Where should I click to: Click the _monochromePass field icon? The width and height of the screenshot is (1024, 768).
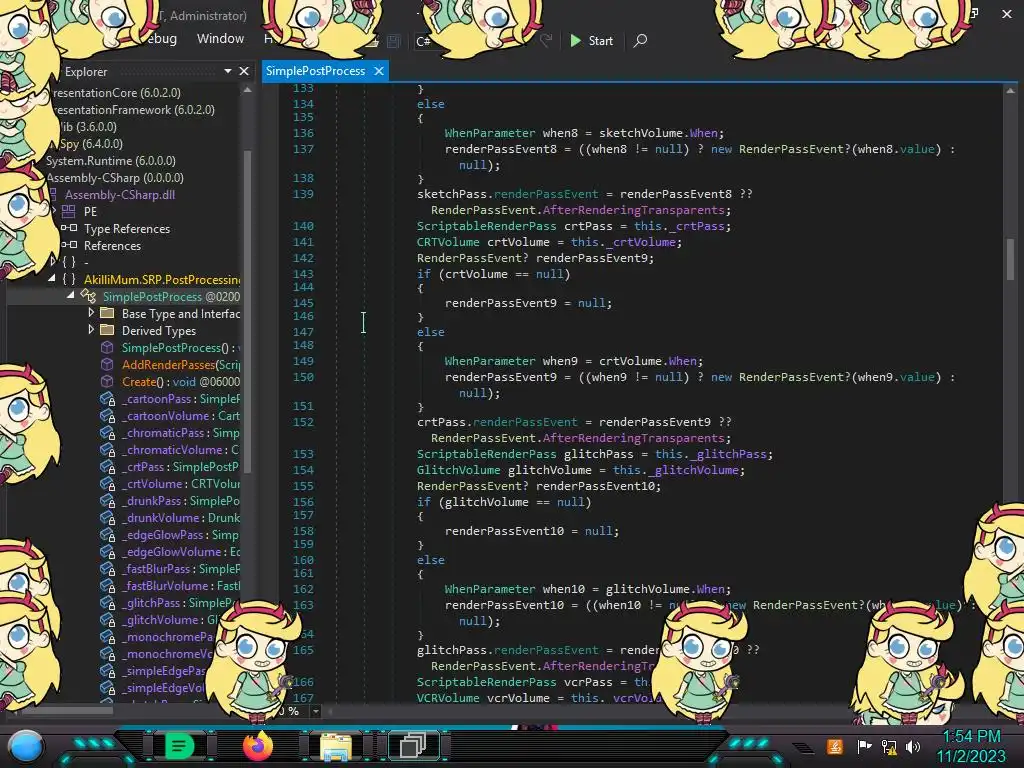click(107, 636)
